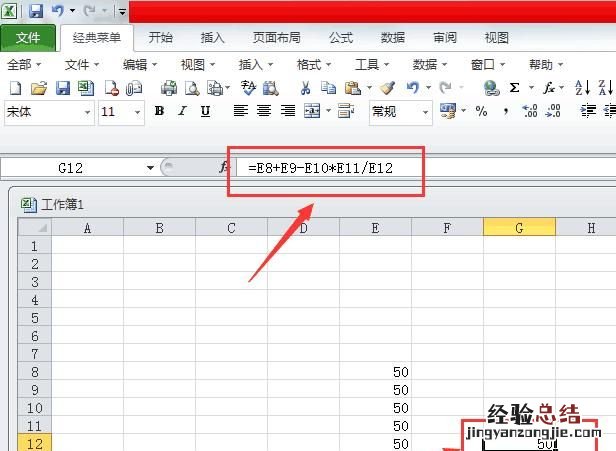Select row 12 header
This screenshot has width=616, height=451.
click(x=35, y=443)
